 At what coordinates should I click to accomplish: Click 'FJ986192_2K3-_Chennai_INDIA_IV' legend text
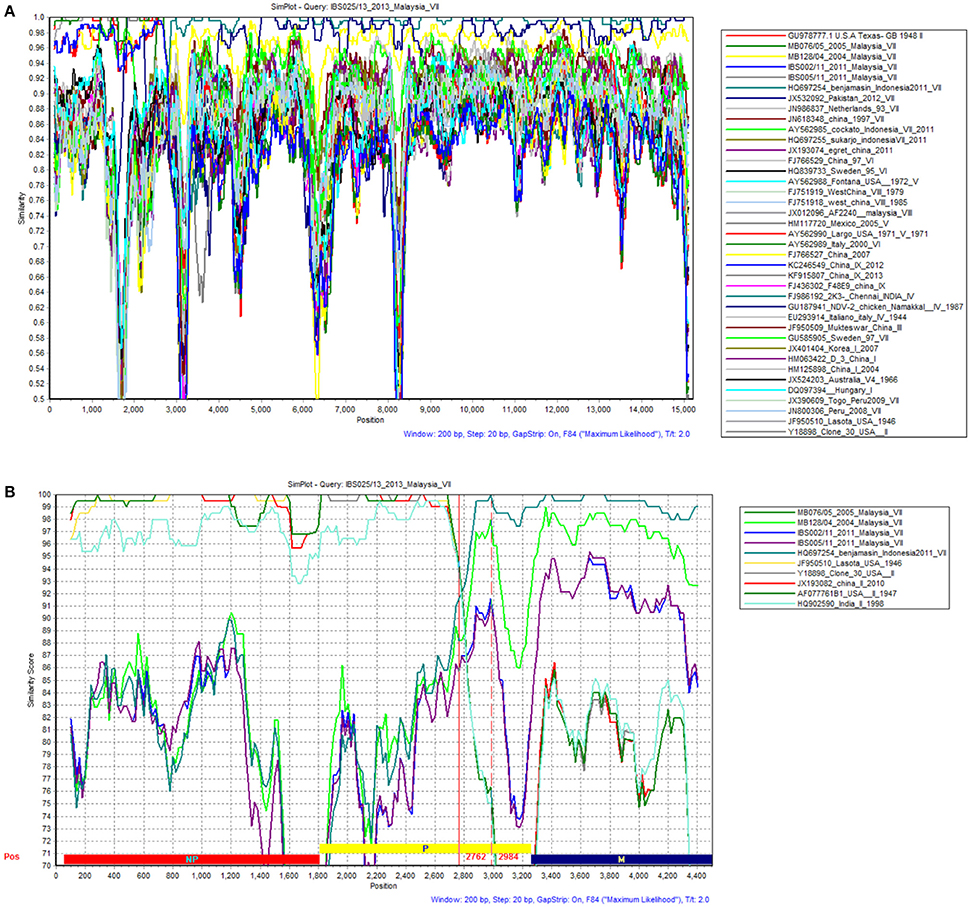tap(851, 297)
